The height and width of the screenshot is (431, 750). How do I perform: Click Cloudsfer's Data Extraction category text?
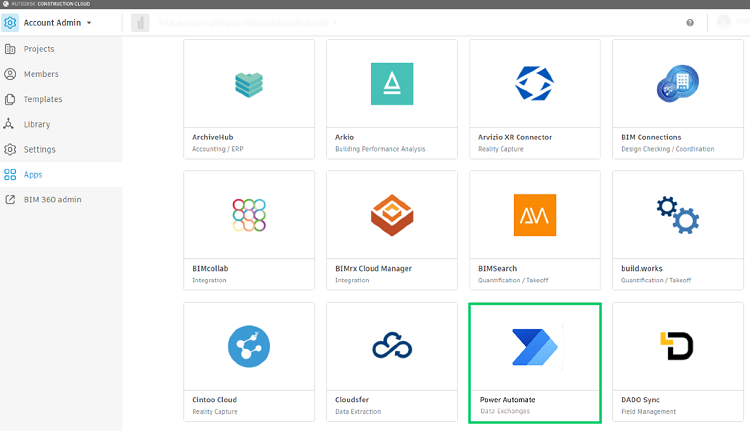pyautogui.click(x=358, y=411)
